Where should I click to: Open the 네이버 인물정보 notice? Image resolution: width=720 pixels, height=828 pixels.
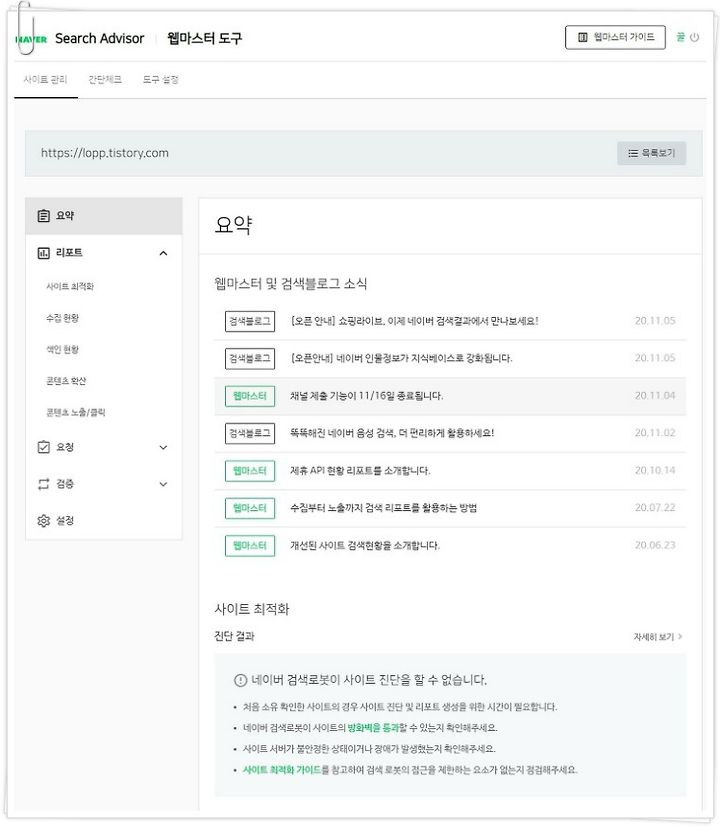pyautogui.click(x=401, y=359)
